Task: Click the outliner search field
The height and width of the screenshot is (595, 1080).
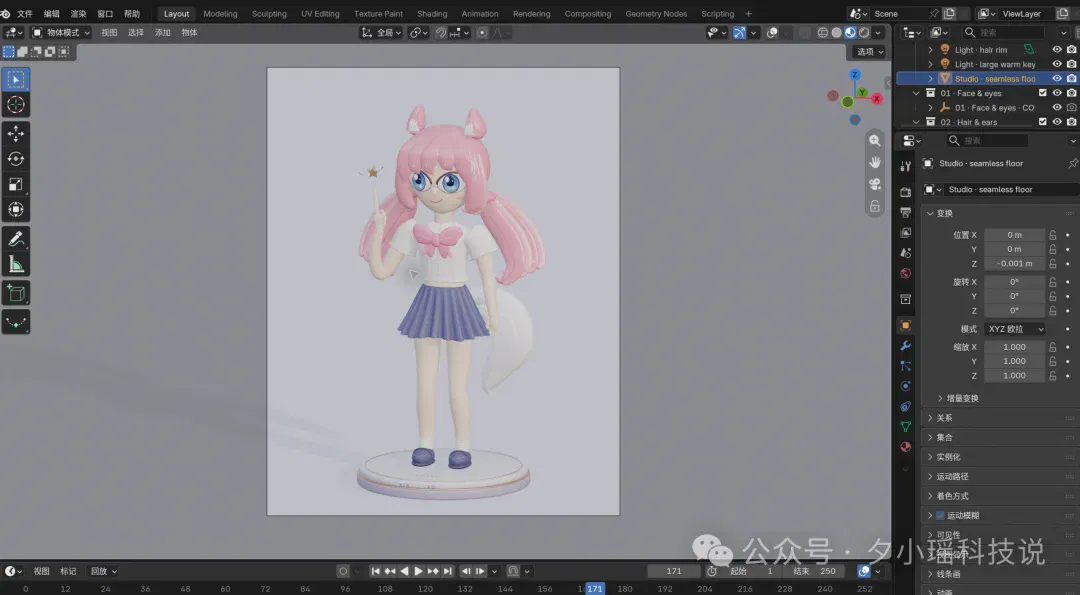Action: (x=1003, y=32)
